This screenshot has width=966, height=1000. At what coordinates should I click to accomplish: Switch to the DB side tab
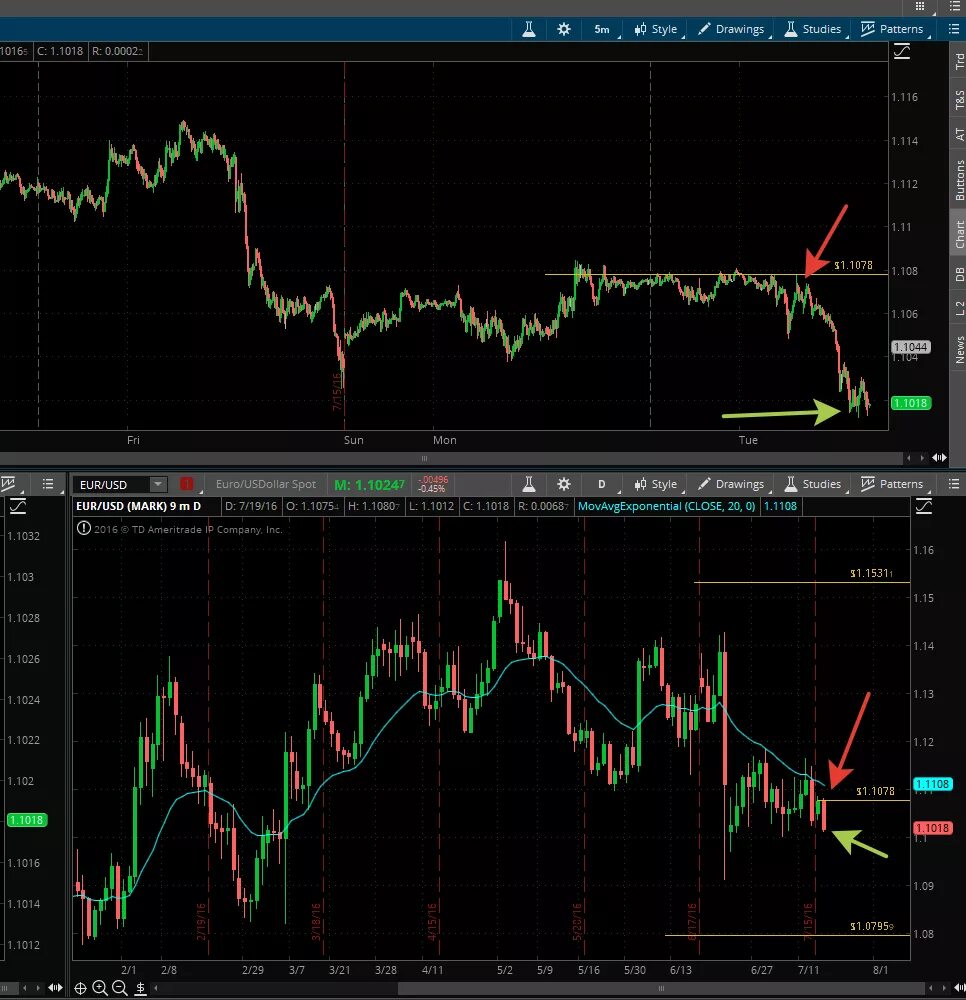[x=958, y=274]
